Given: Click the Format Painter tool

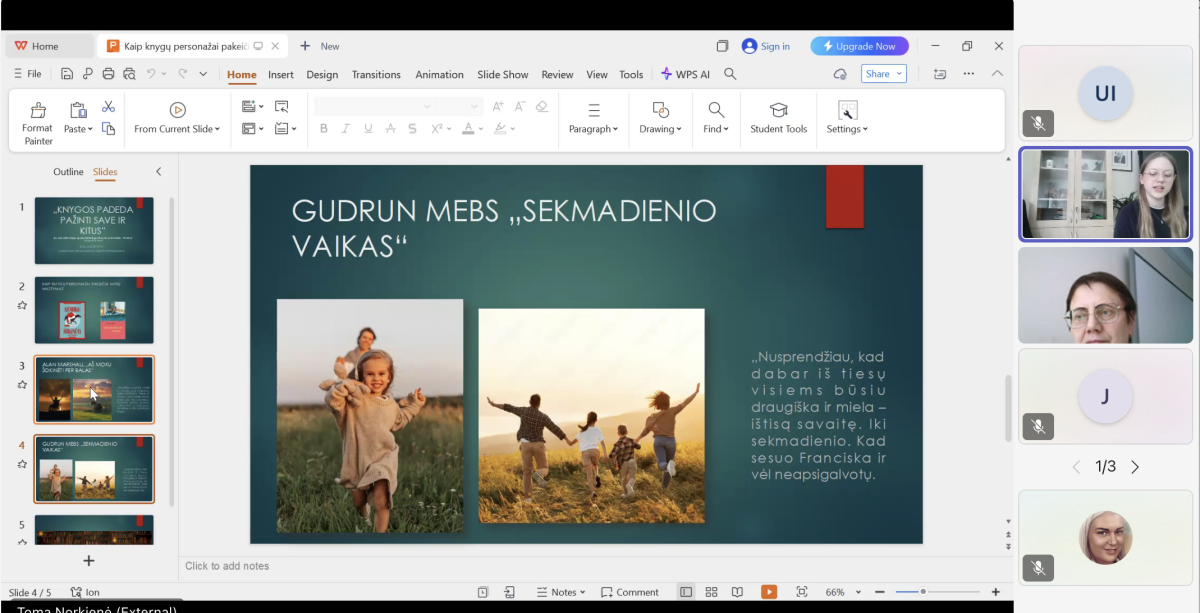Looking at the screenshot, I should (x=38, y=122).
